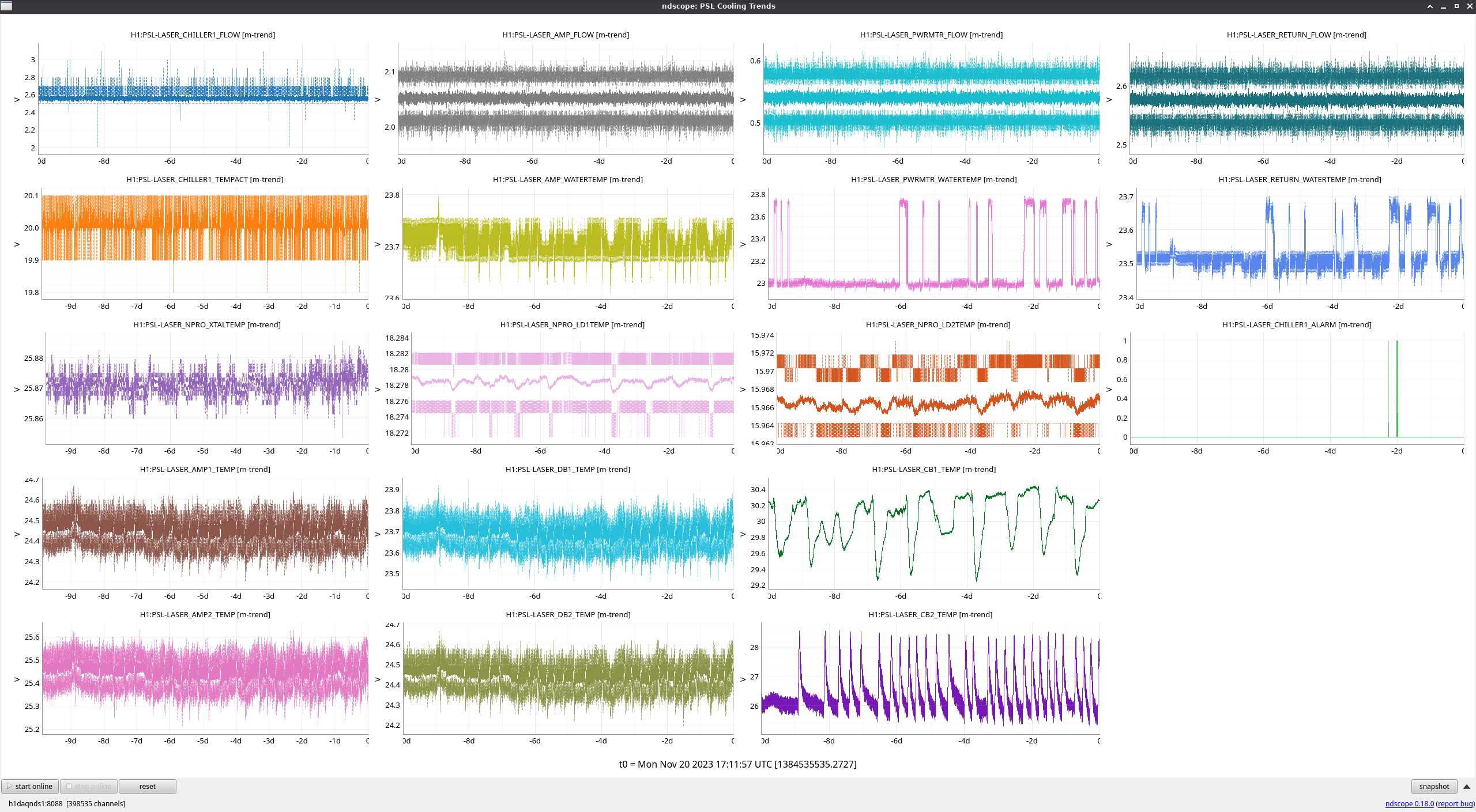Open the window menu icon in title bar
Image resolution: width=1476 pixels, height=812 pixels.
coord(6,6)
